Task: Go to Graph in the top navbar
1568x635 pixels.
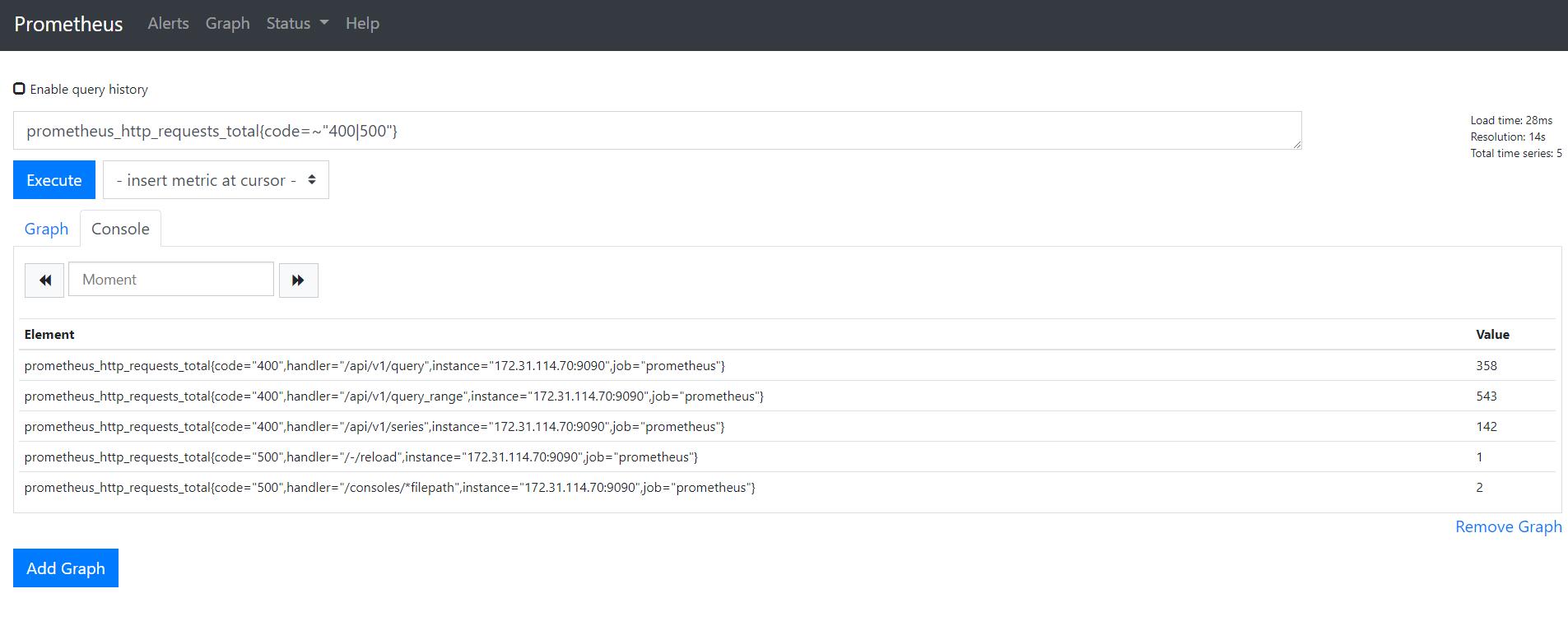Action: pos(227,23)
